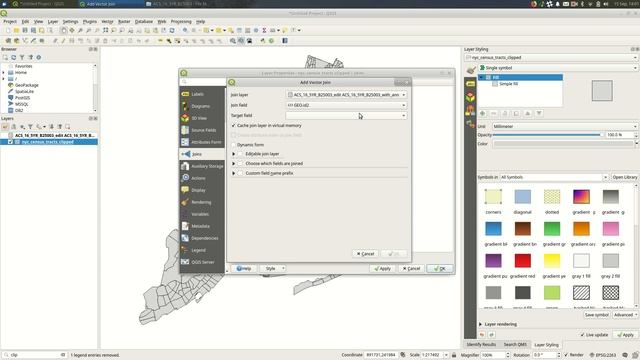Image resolution: width=640 pixels, height=360 pixels.
Task: Open the Actions section in Layer Properties
Action: tap(202, 178)
